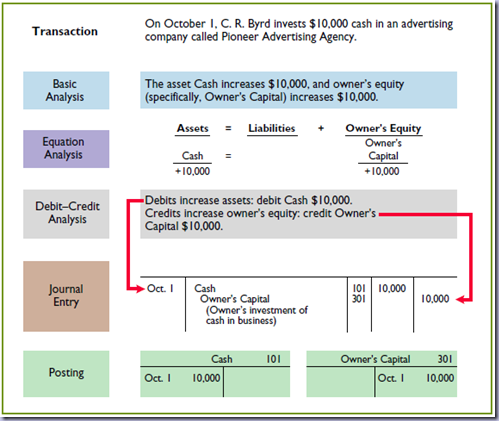Viewport: 499px width, 421px height.
Task: Click the 101 number in Cash T-account header
Action: pos(273,359)
